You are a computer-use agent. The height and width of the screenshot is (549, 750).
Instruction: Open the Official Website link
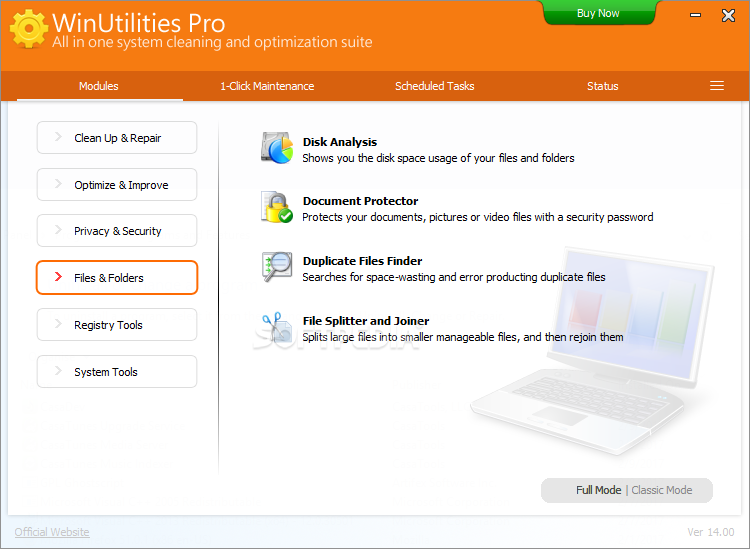(52, 532)
